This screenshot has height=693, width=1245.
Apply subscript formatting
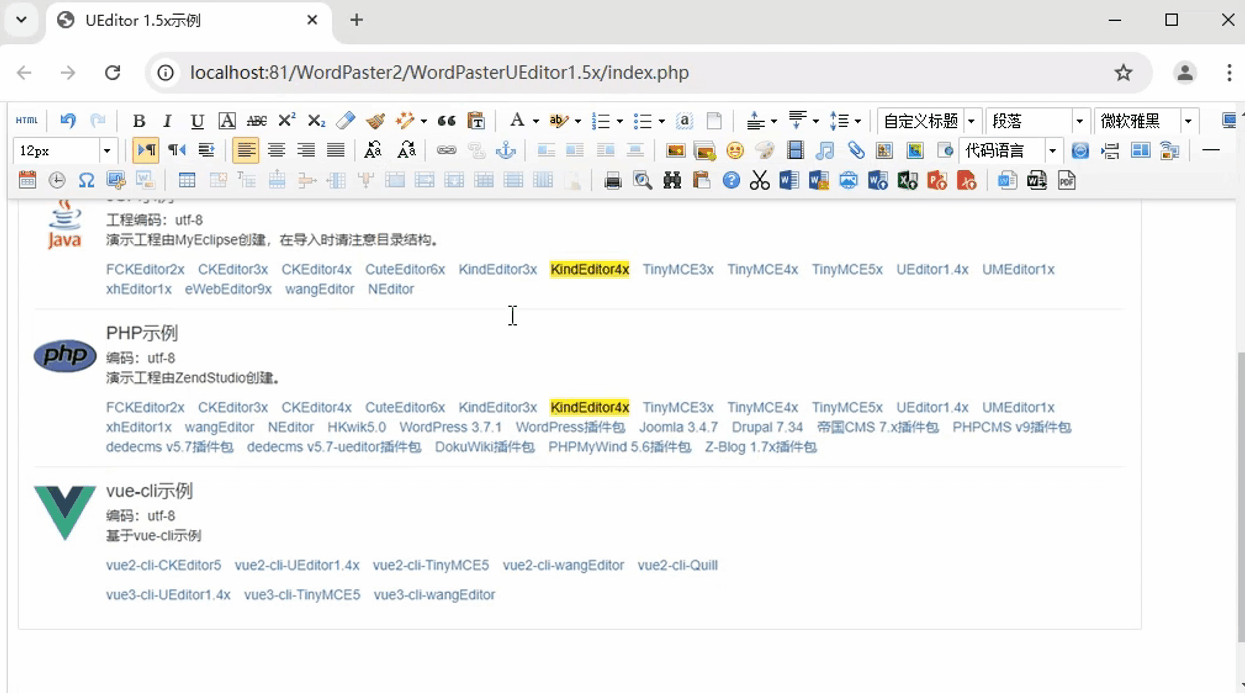tap(316, 121)
